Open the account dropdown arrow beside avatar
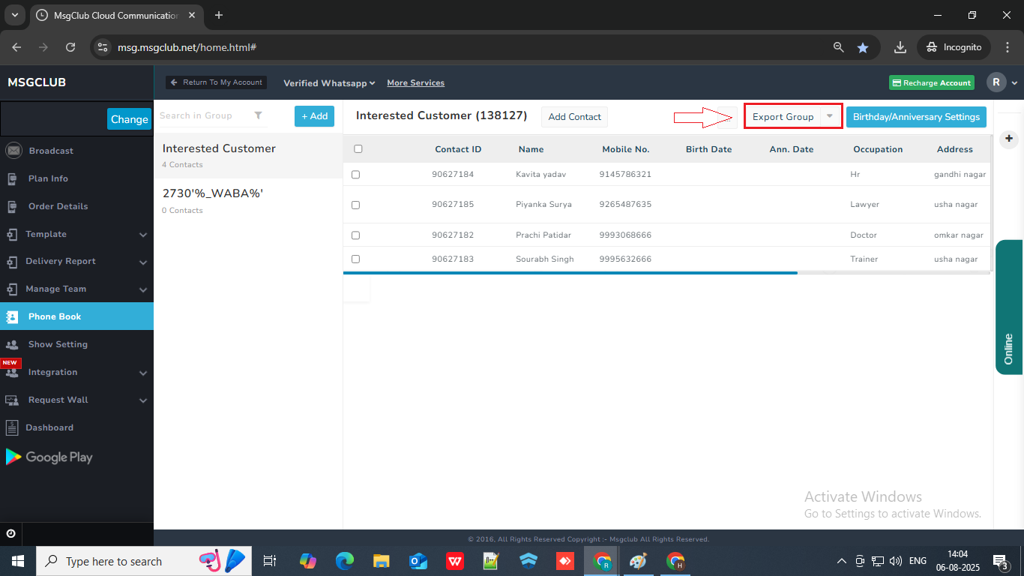 [x=1014, y=83]
